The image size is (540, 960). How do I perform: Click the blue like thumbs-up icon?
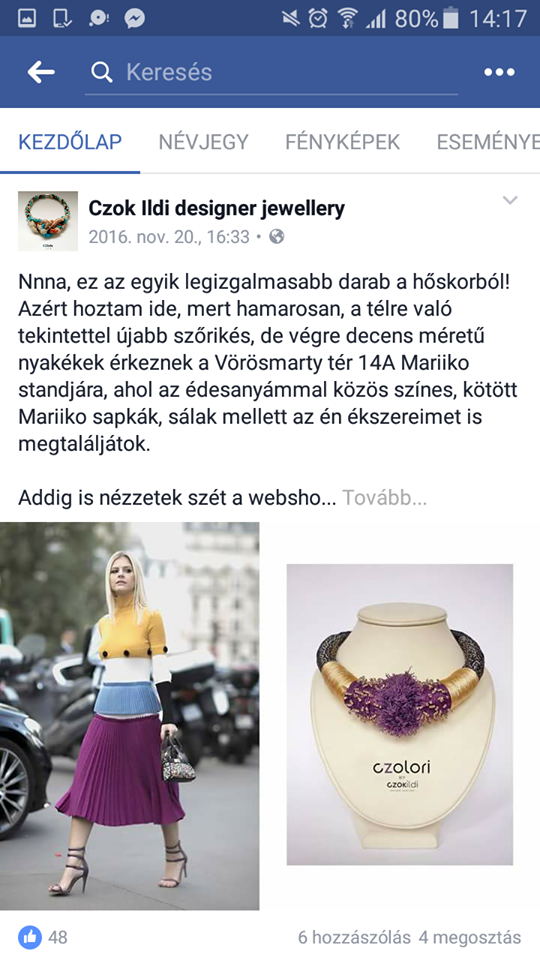coord(30,937)
